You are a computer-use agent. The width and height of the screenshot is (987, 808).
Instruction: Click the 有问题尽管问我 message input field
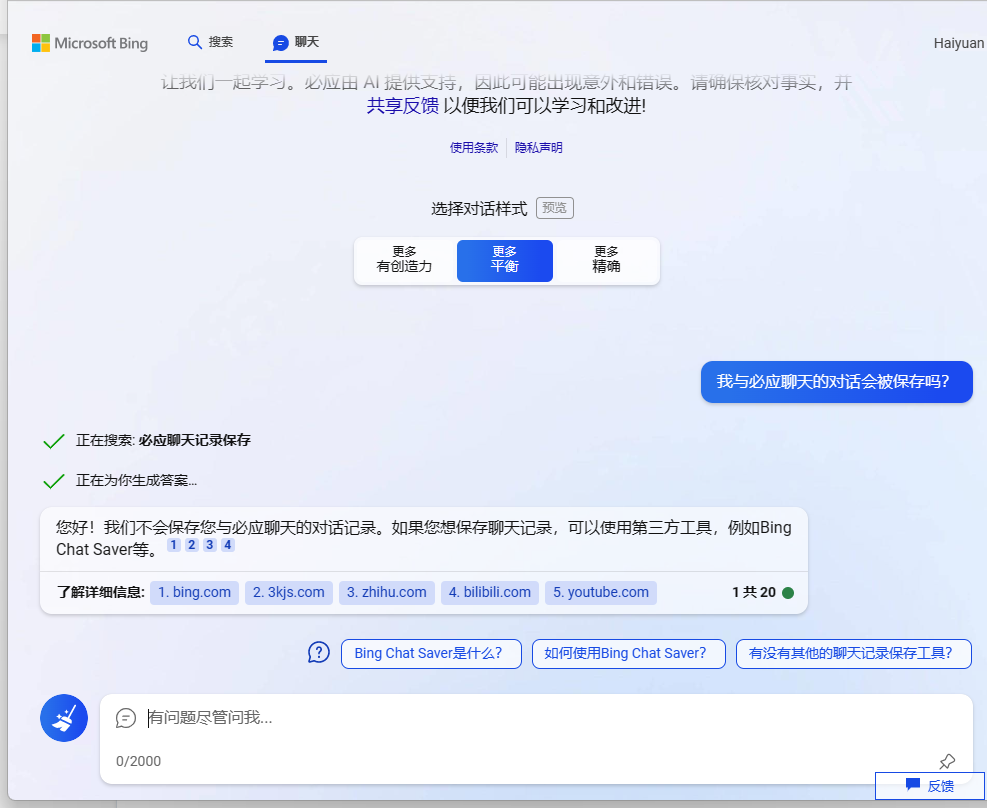point(530,718)
